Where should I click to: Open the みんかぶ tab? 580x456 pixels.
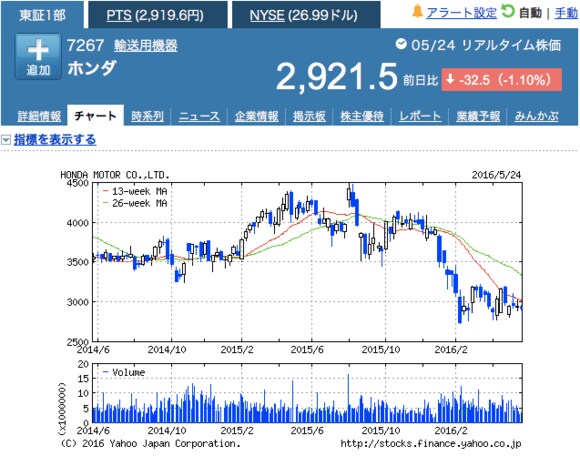537,116
